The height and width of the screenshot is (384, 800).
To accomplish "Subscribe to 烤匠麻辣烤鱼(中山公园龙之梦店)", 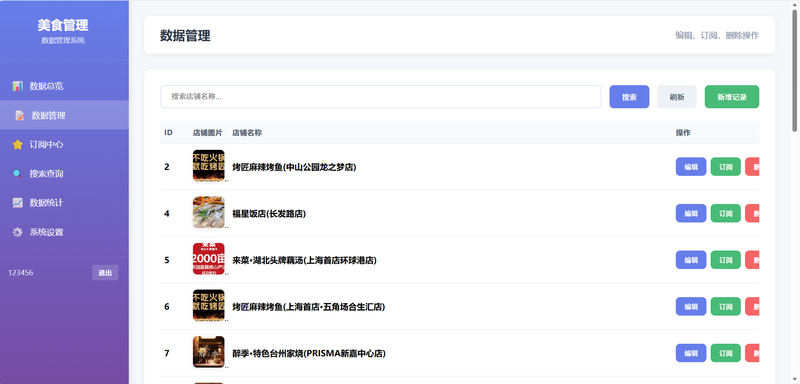I will [726, 167].
